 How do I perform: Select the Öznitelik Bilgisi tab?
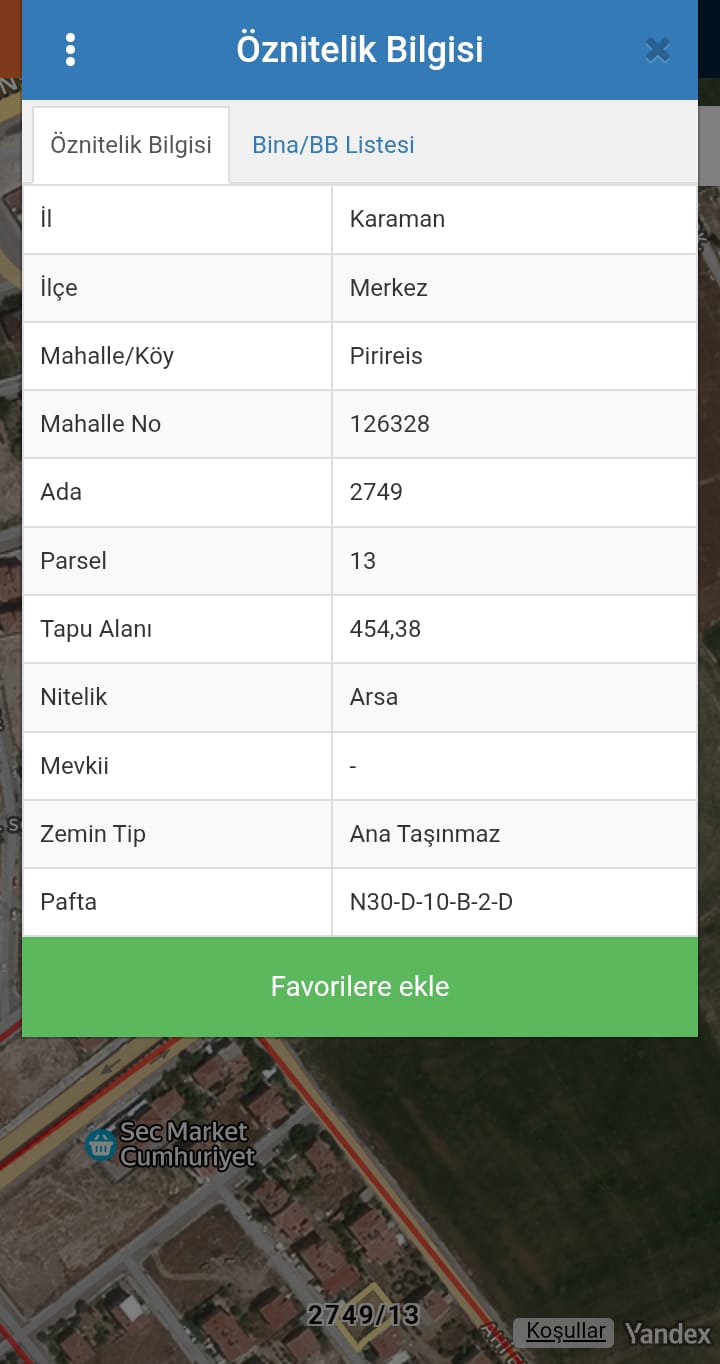click(x=131, y=145)
